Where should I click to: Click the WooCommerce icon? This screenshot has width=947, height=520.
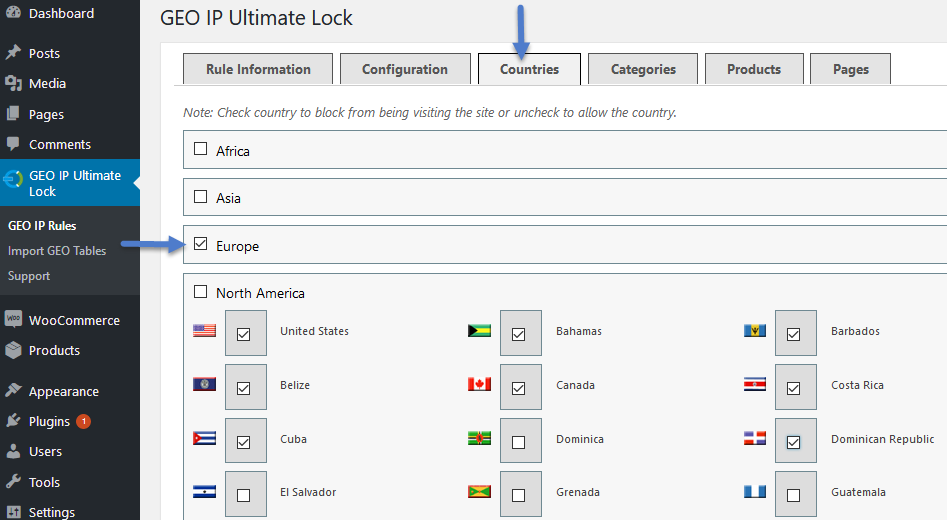[x=13, y=319]
